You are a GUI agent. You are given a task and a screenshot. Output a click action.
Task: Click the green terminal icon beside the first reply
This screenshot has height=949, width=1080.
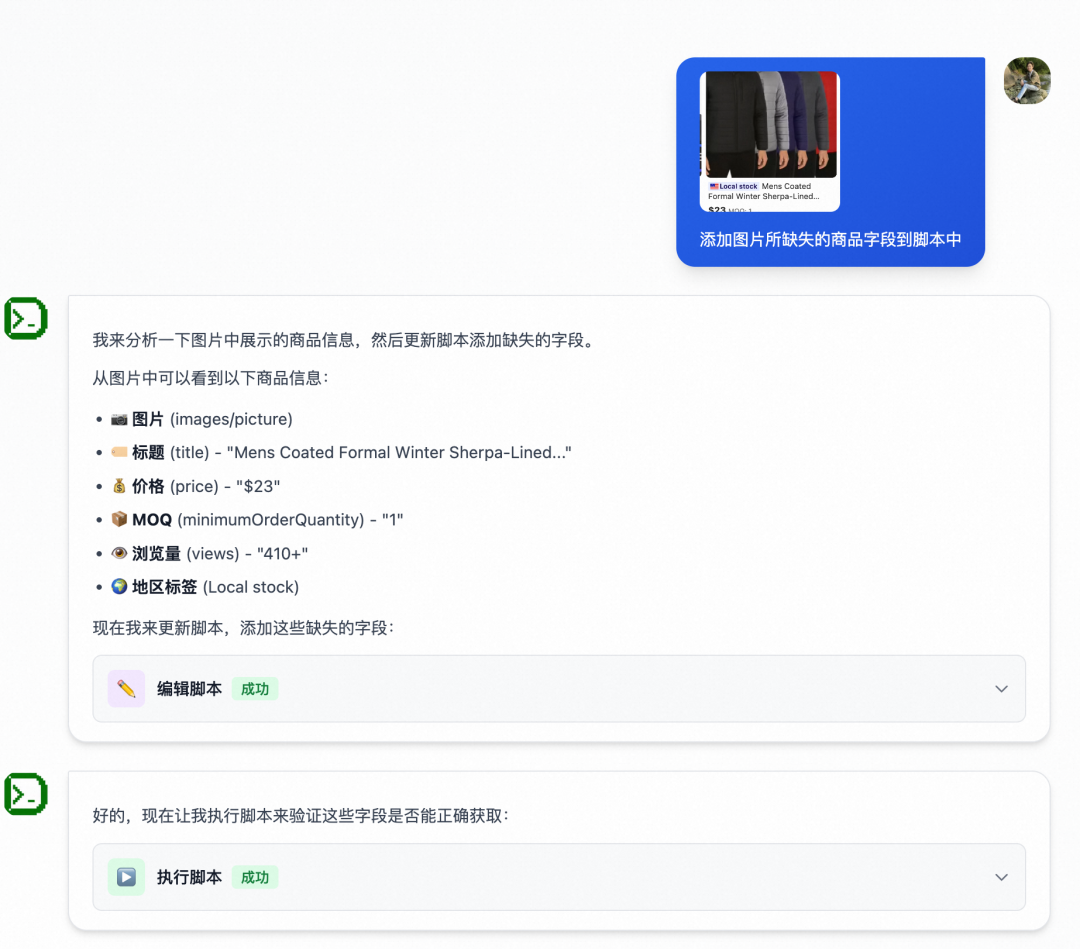(25, 318)
